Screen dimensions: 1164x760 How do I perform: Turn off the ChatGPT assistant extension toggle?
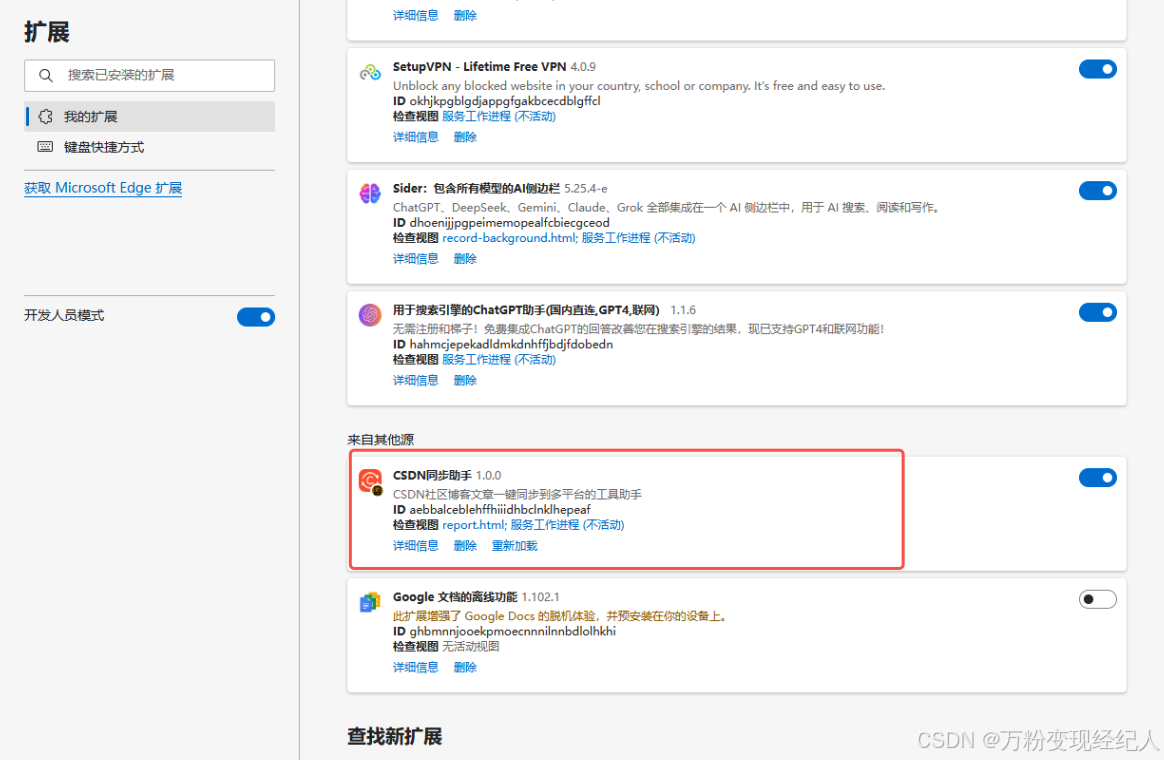[1097, 312]
